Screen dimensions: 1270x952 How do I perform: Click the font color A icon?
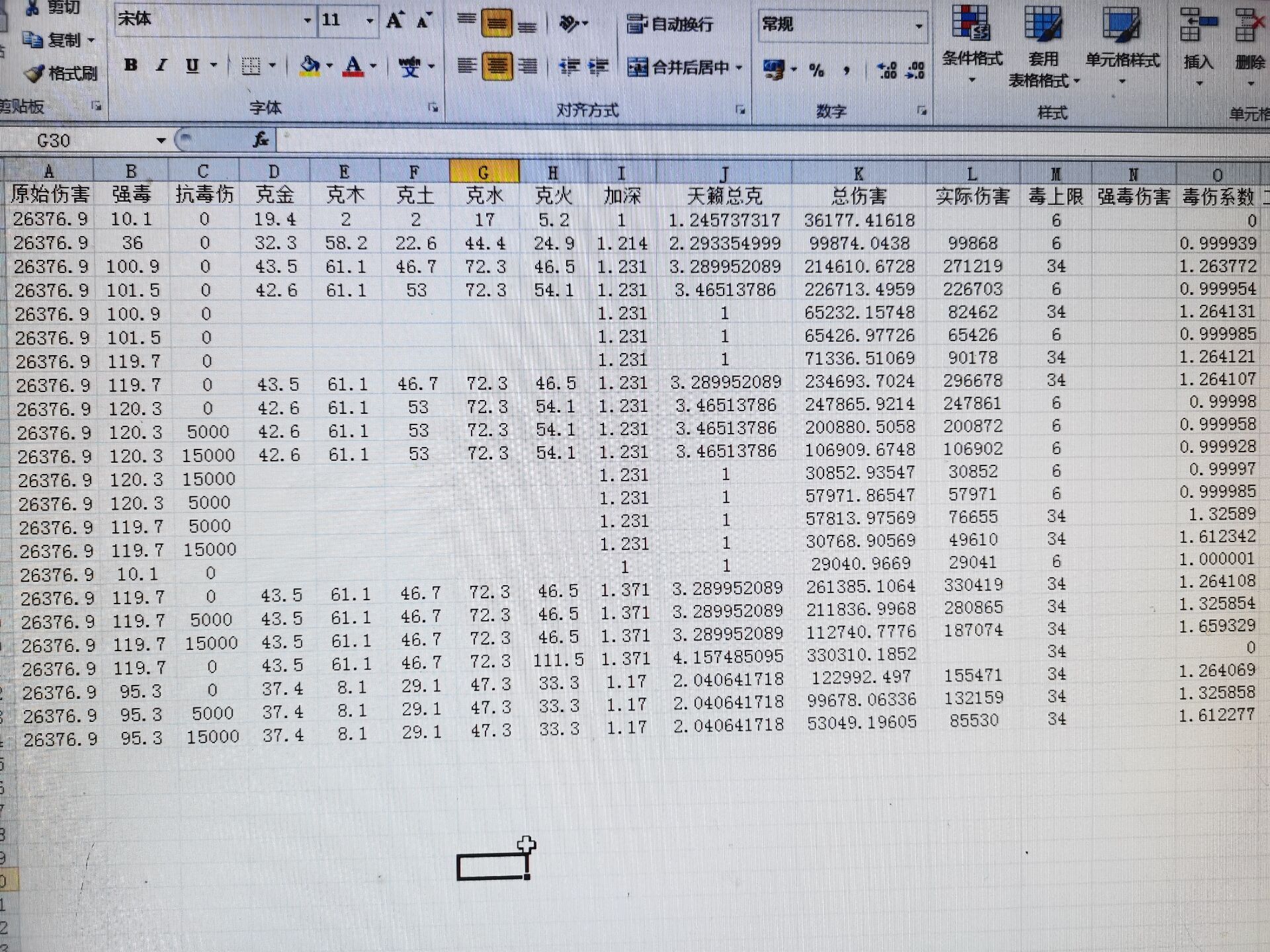353,65
